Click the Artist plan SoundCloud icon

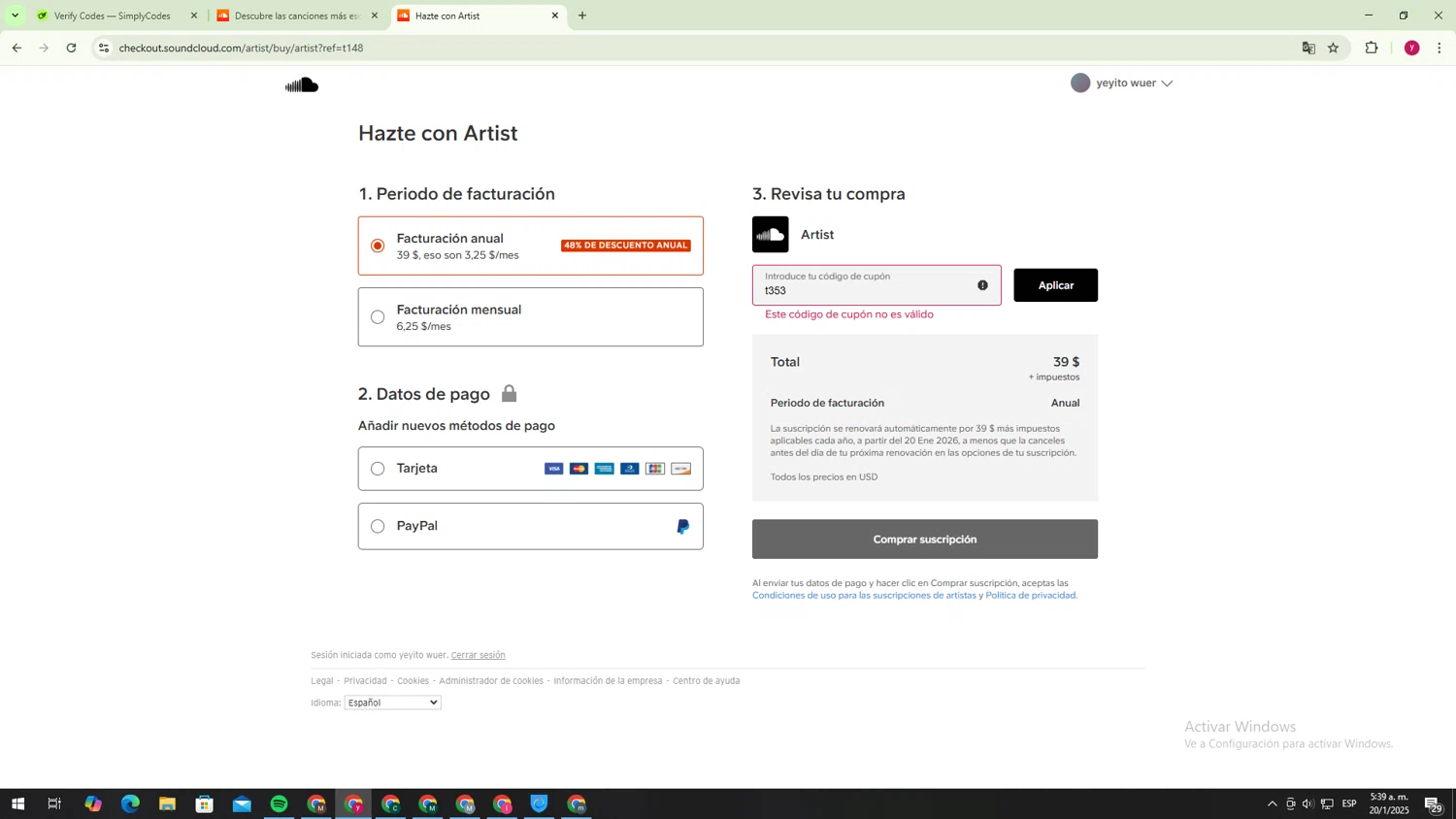point(771,235)
